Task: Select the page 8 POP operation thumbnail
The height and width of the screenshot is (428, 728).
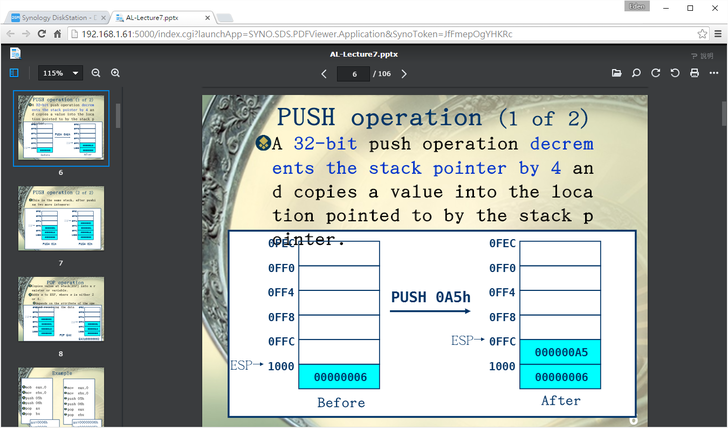Action: [x=61, y=309]
